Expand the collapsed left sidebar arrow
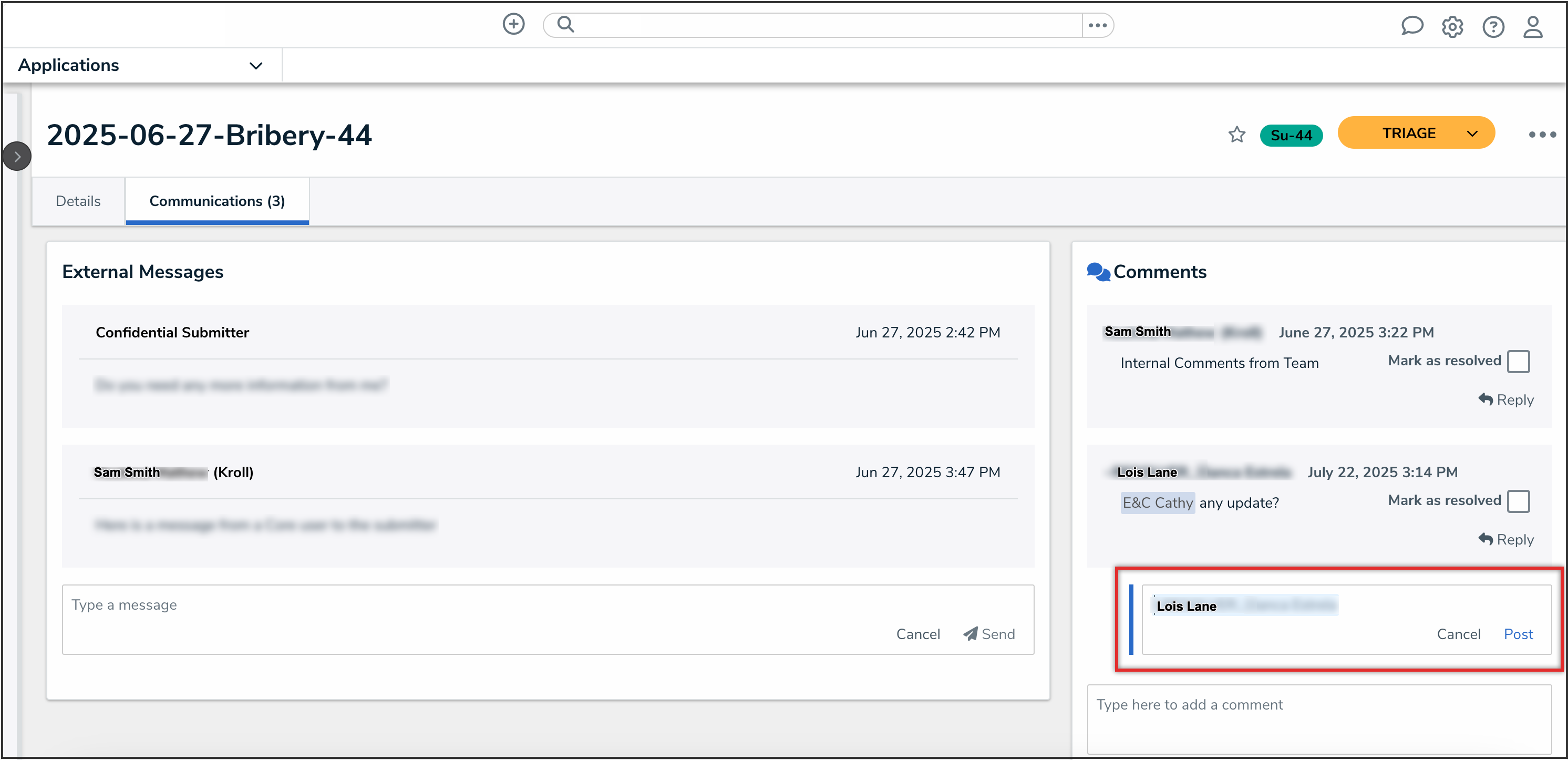The image size is (1568, 760). tap(17, 157)
